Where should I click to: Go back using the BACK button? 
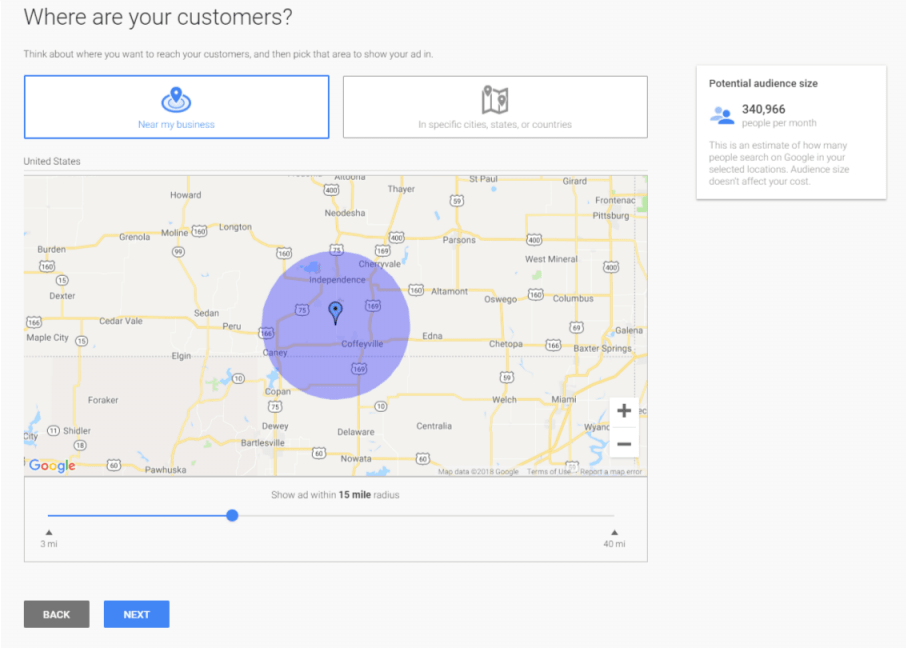coord(56,614)
